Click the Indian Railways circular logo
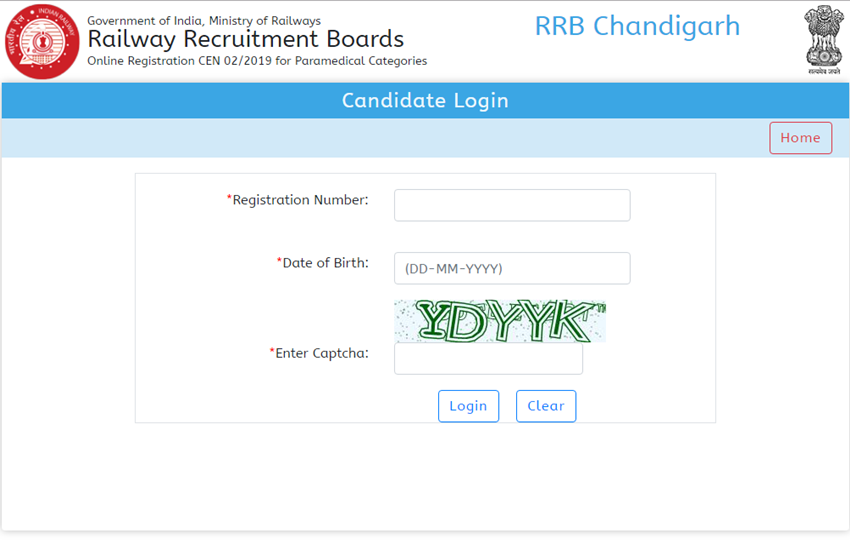850x550 pixels. point(42,42)
